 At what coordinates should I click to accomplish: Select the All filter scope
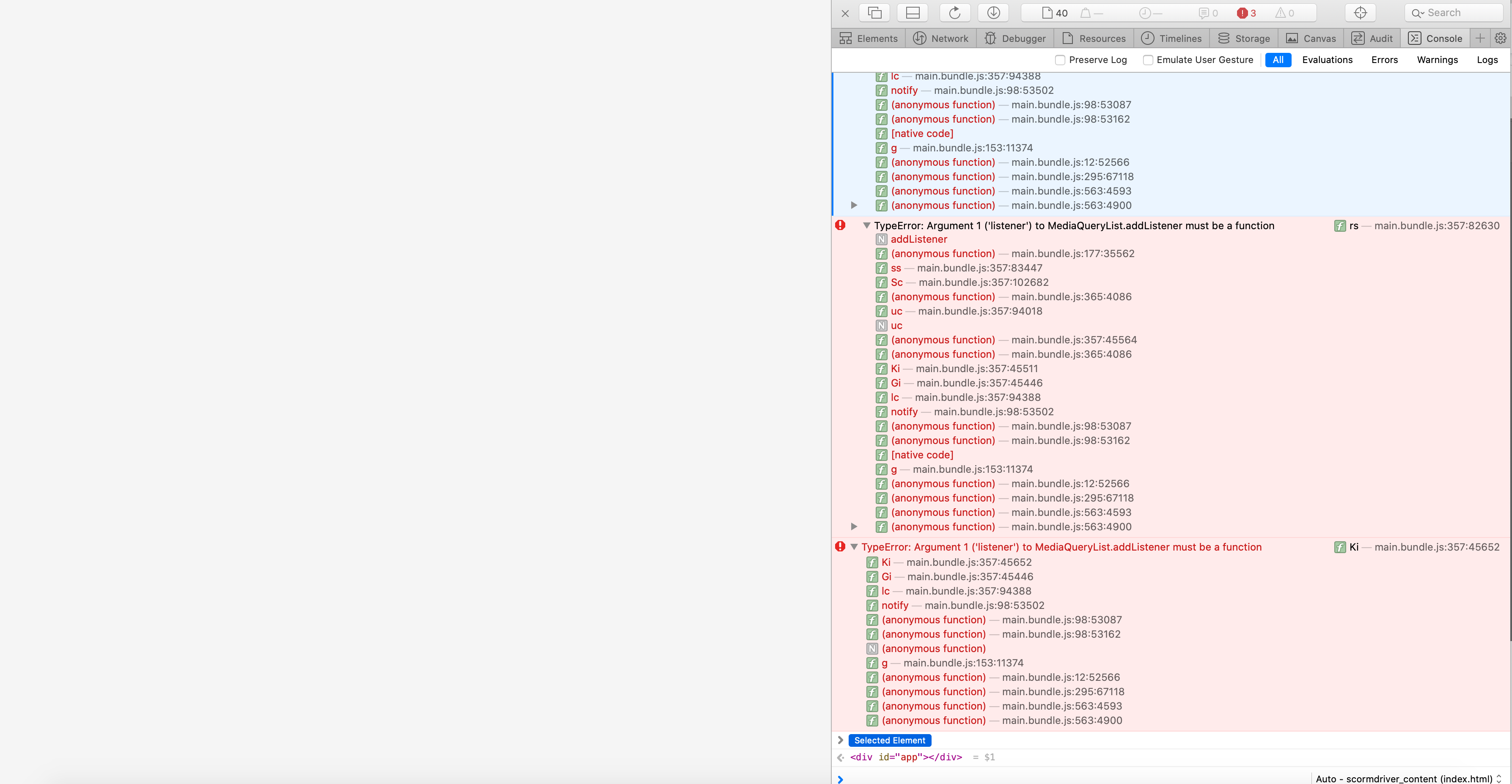(1278, 60)
